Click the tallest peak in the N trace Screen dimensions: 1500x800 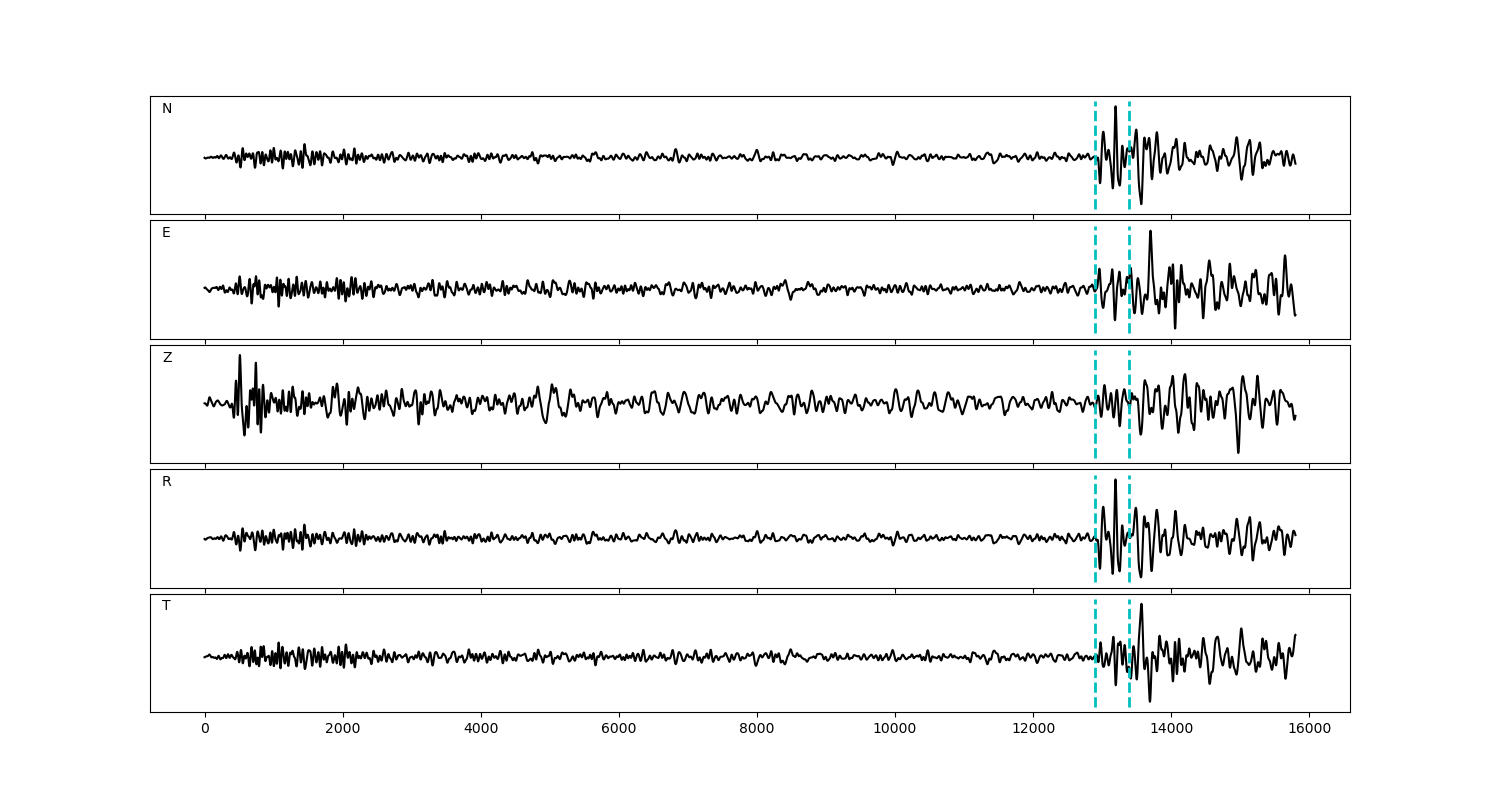tap(1115, 108)
